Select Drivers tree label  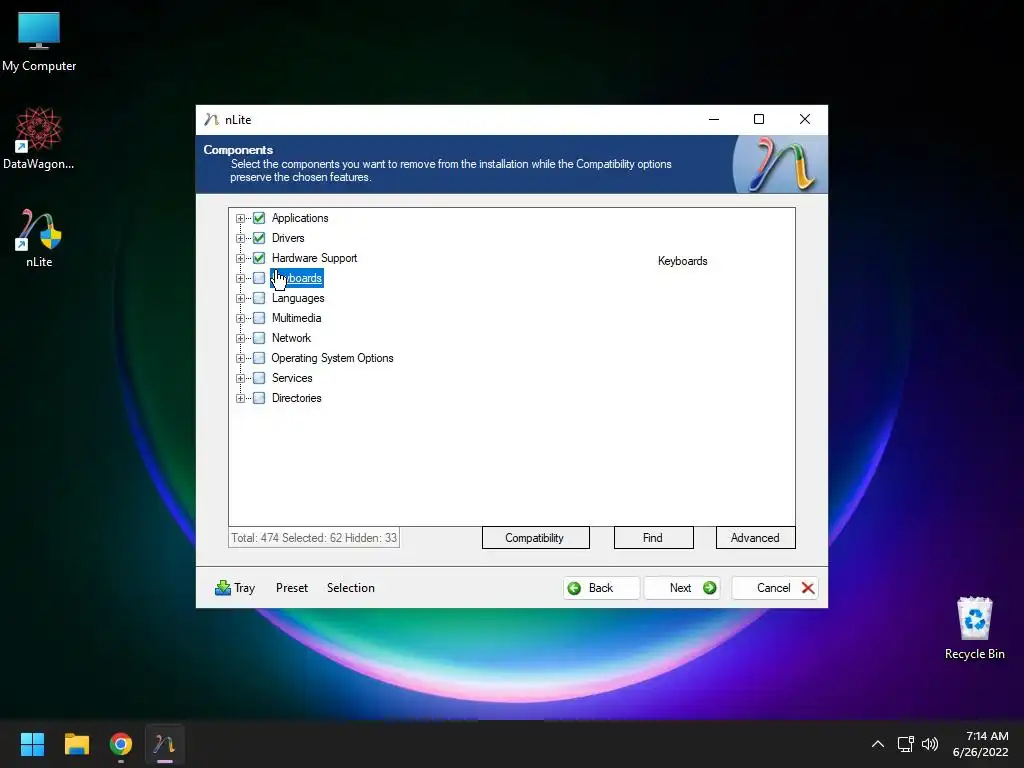tap(288, 238)
